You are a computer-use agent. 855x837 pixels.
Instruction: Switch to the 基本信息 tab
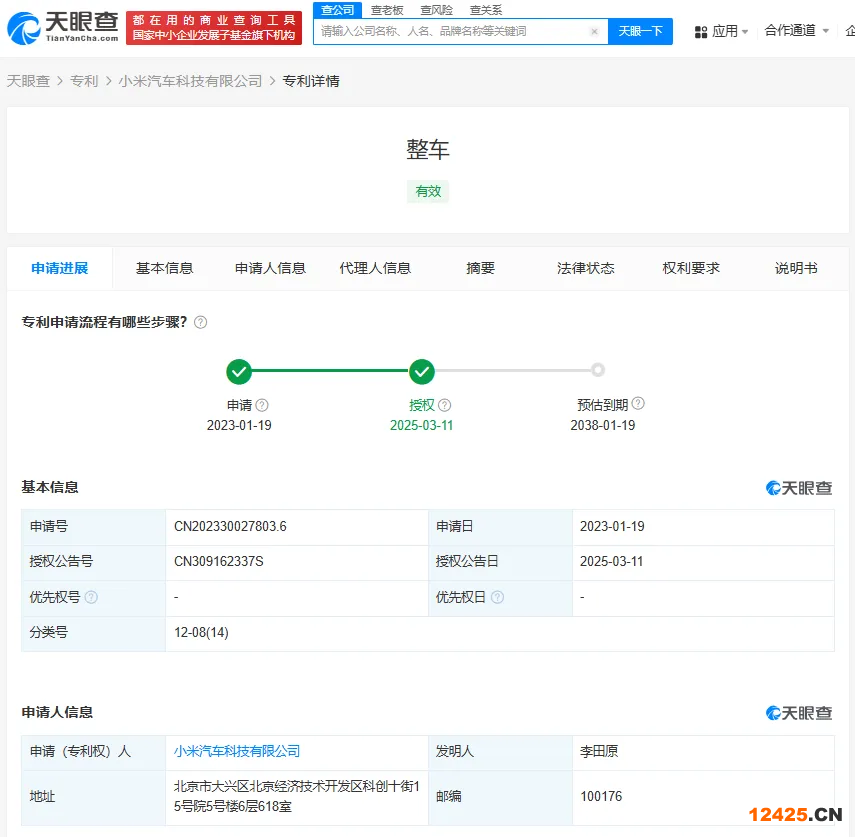(165, 268)
